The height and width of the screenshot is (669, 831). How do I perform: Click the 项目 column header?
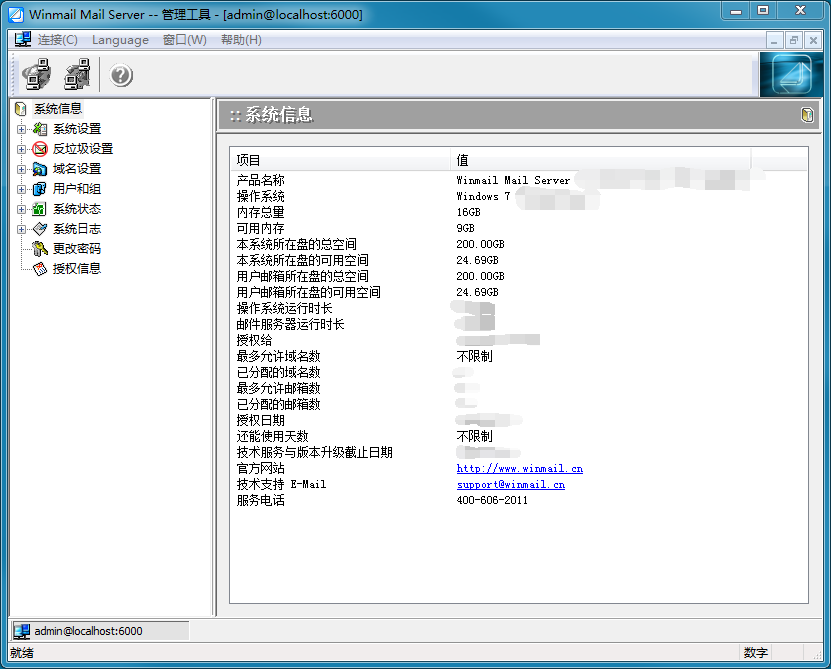(x=340, y=160)
